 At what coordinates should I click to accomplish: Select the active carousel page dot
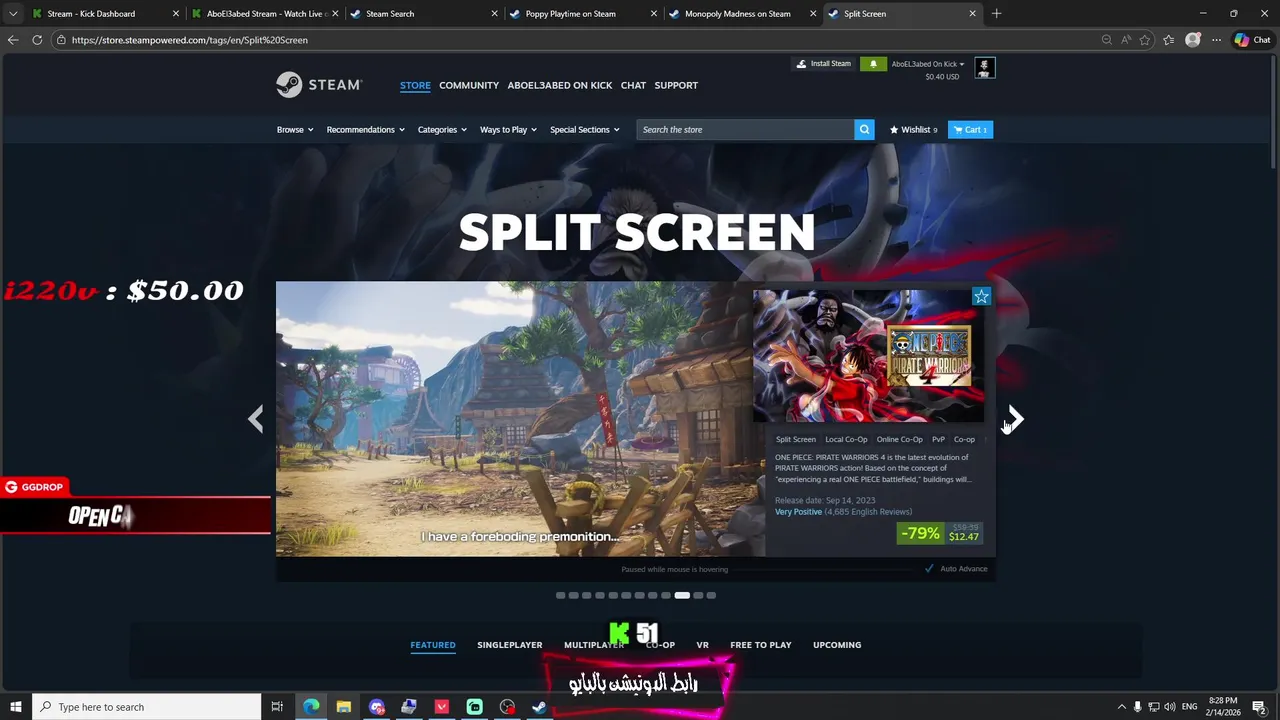click(682, 595)
